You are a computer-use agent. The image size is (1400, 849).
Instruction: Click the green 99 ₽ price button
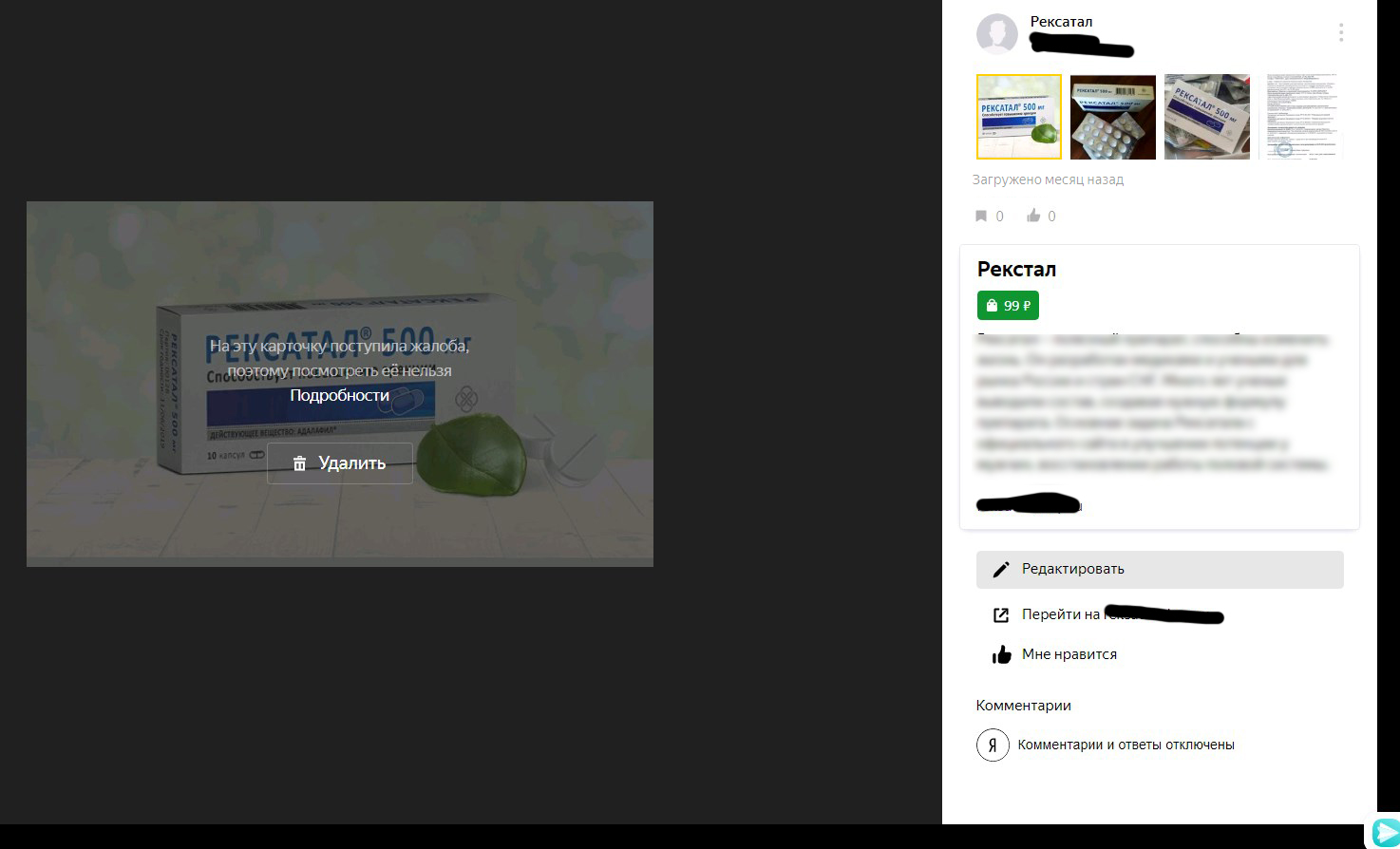click(x=1008, y=305)
